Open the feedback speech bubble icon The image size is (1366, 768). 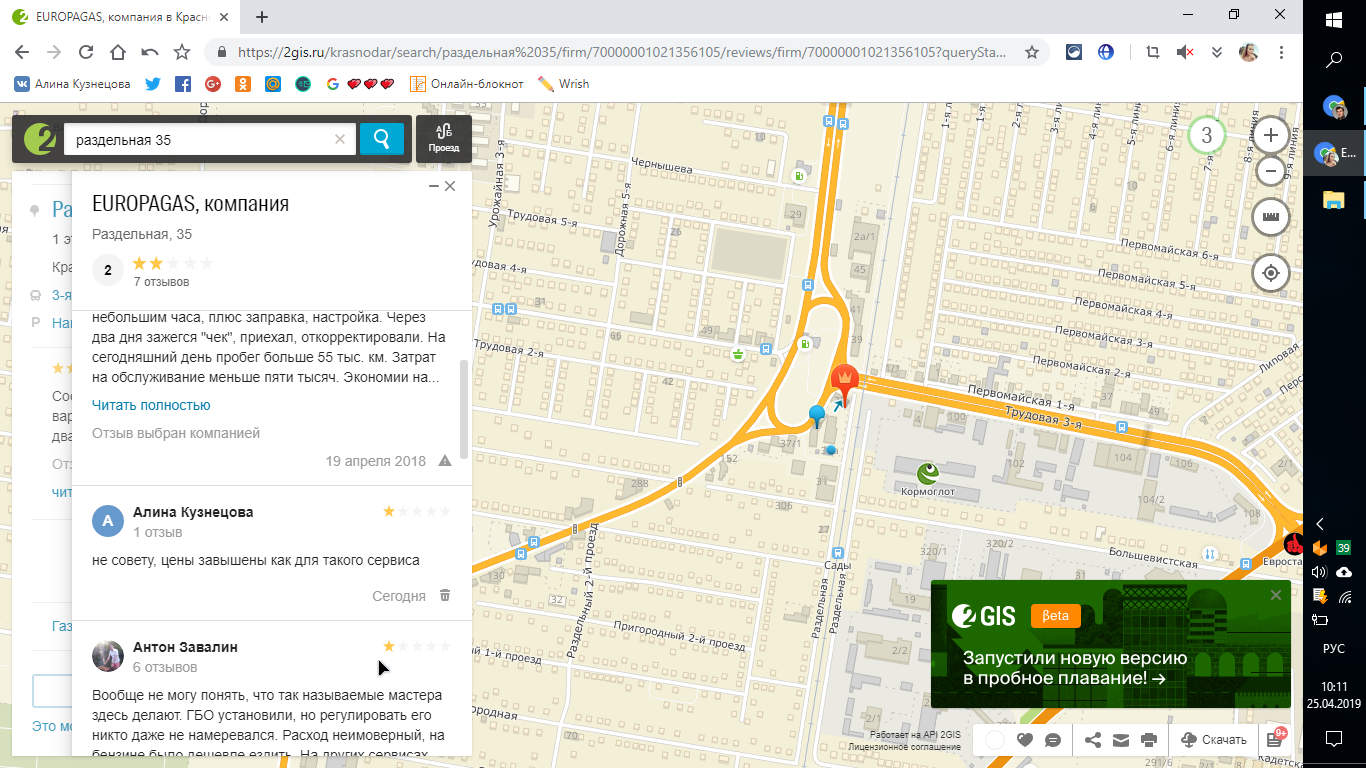(x=1052, y=740)
